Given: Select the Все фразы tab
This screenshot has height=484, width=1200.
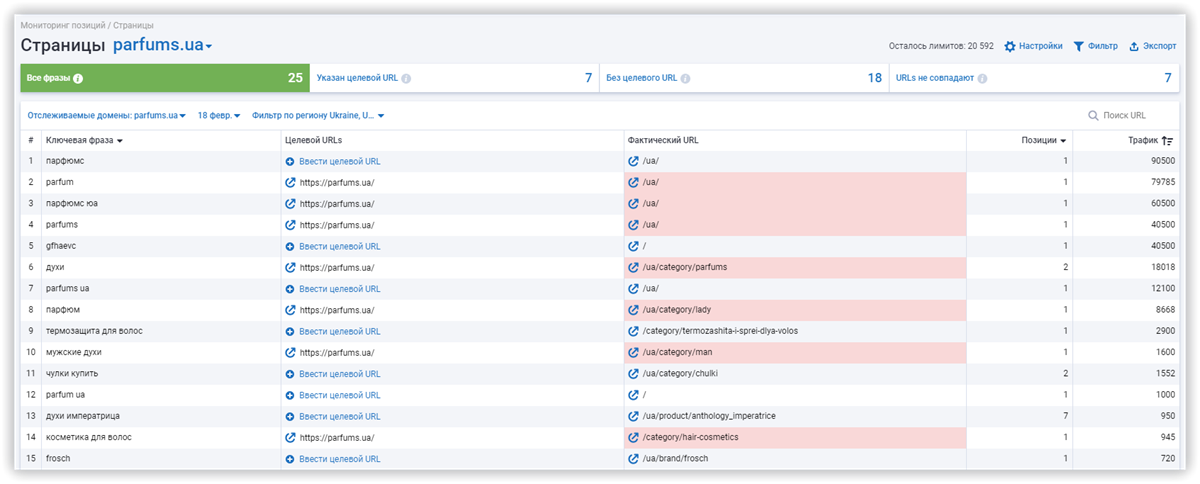Looking at the screenshot, I should [164, 78].
